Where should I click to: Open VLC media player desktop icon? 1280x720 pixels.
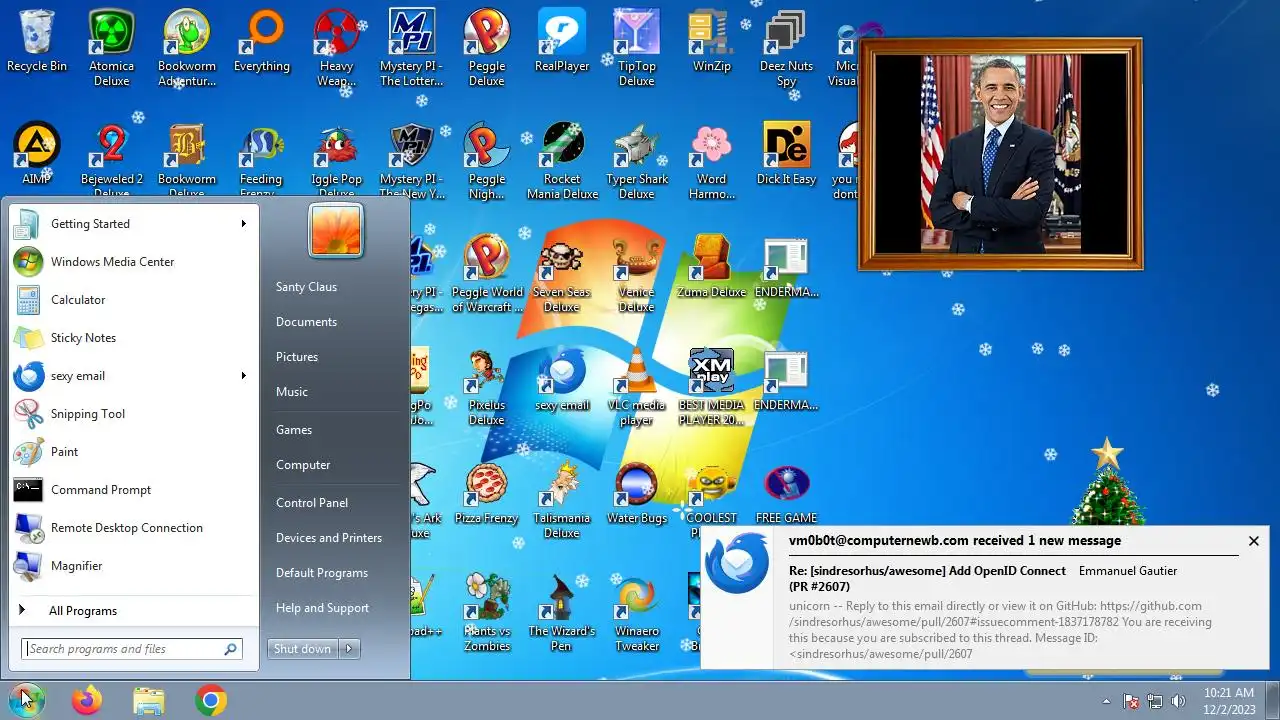[x=637, y=386]
